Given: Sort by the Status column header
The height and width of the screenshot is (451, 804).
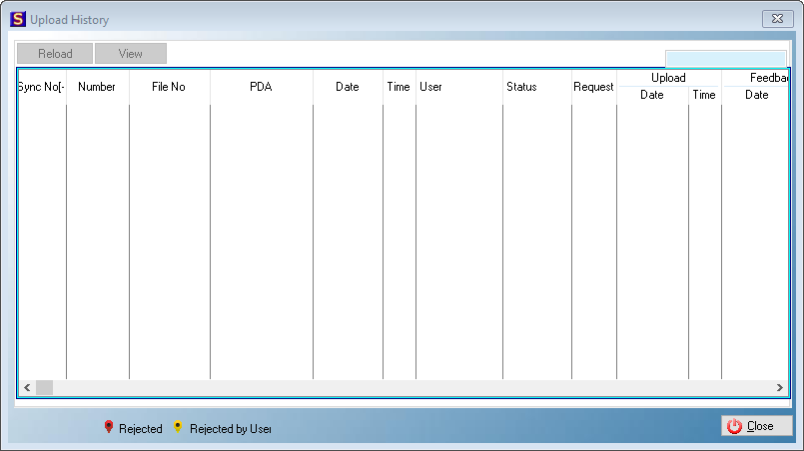Looking at the screenshot, I should pyautogui.click(x=521, y=87).
